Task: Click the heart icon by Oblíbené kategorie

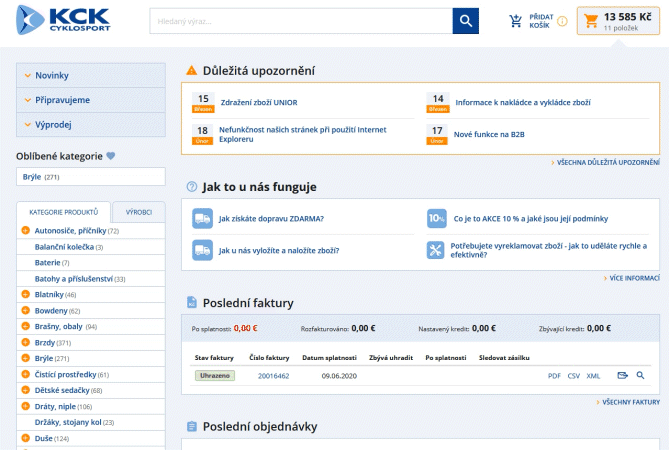Action: click(111, 156)
